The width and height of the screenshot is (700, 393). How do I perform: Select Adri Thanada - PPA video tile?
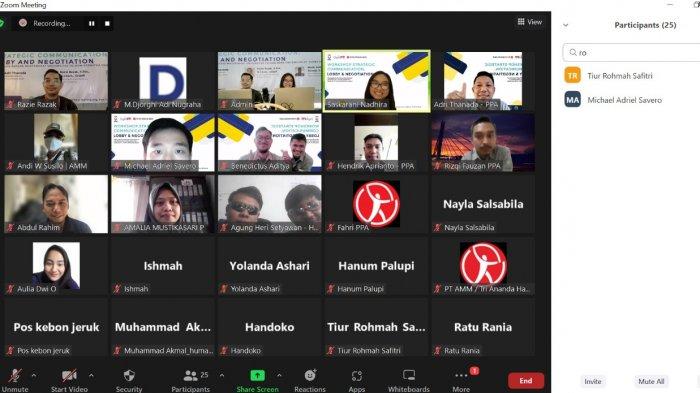click(483, 81)
